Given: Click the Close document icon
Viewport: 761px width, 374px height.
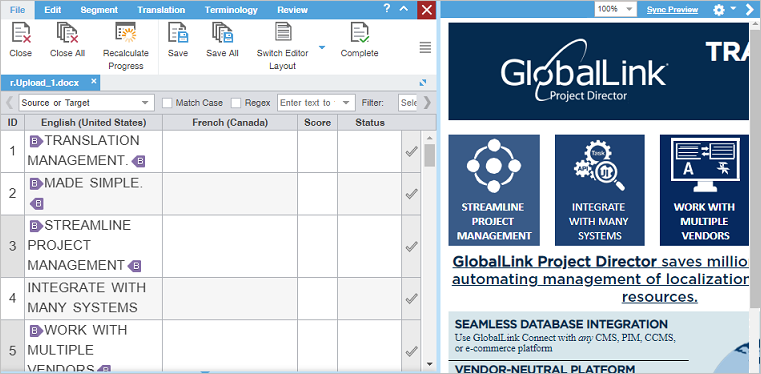Looking at the screenshot, I should [x=21, y=33].
